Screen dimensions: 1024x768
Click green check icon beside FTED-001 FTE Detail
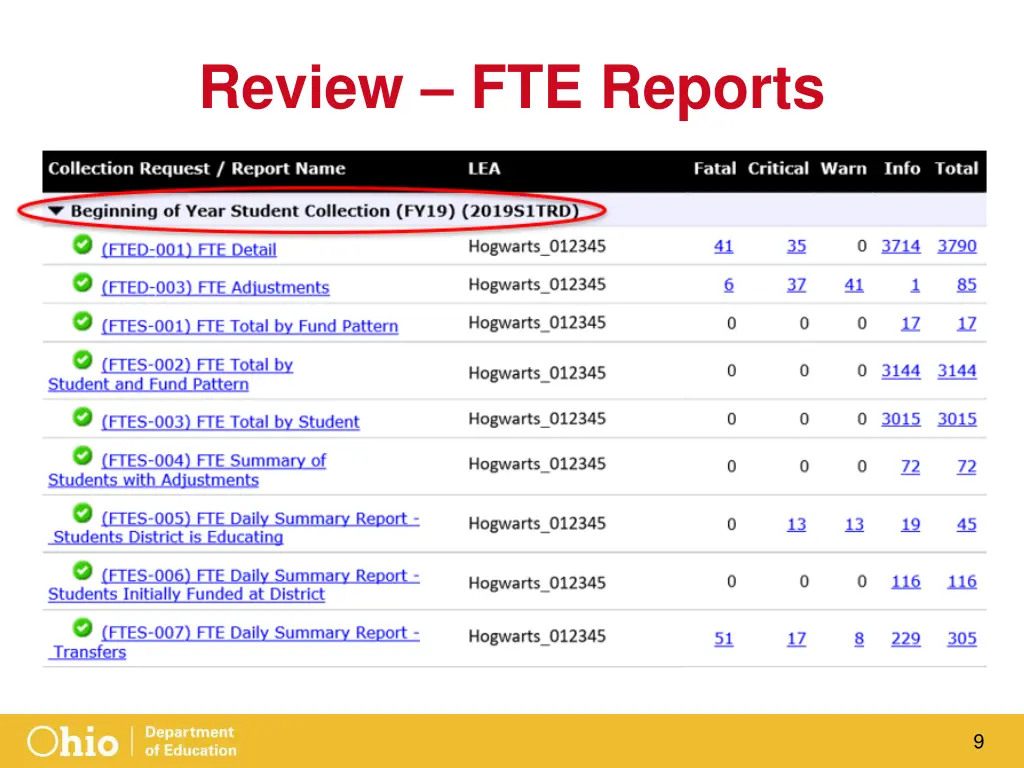point(82,244)
